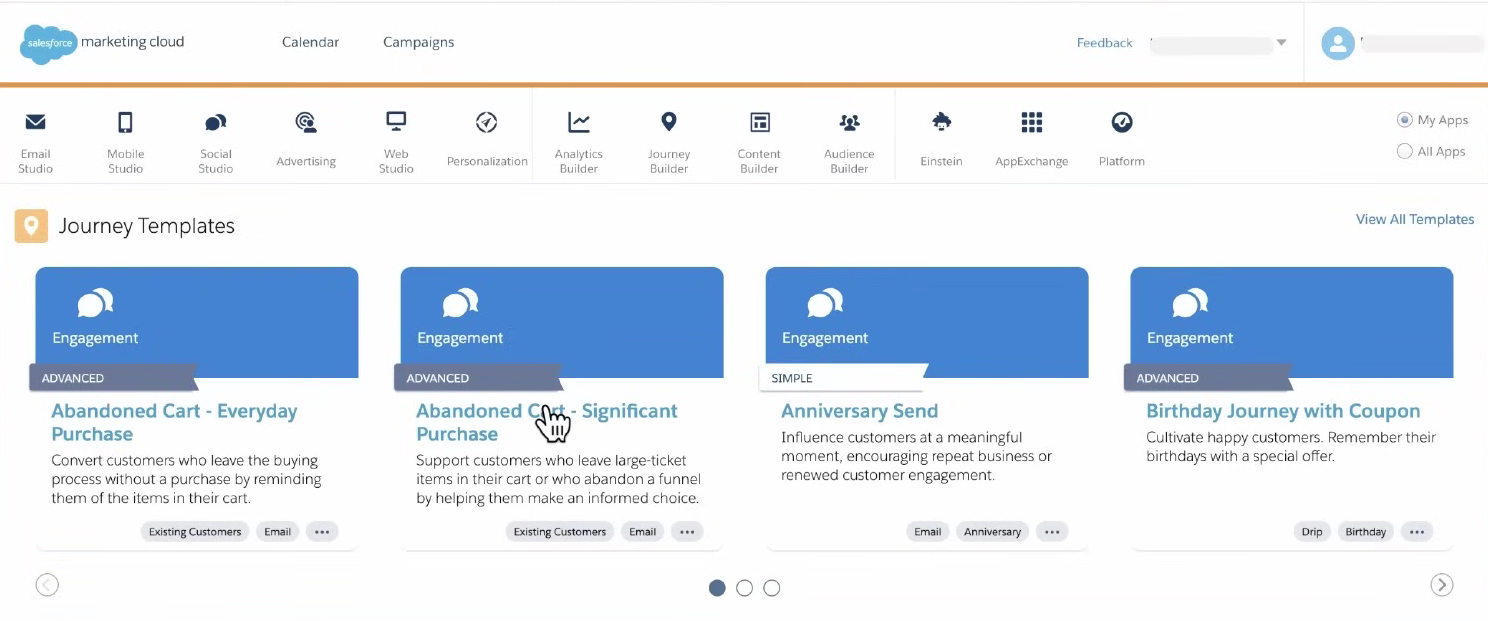Viewport: 1488px width, 621px height.
Task: Click Email tag on Everyday Purchase card
Action: tap(278, 532)
